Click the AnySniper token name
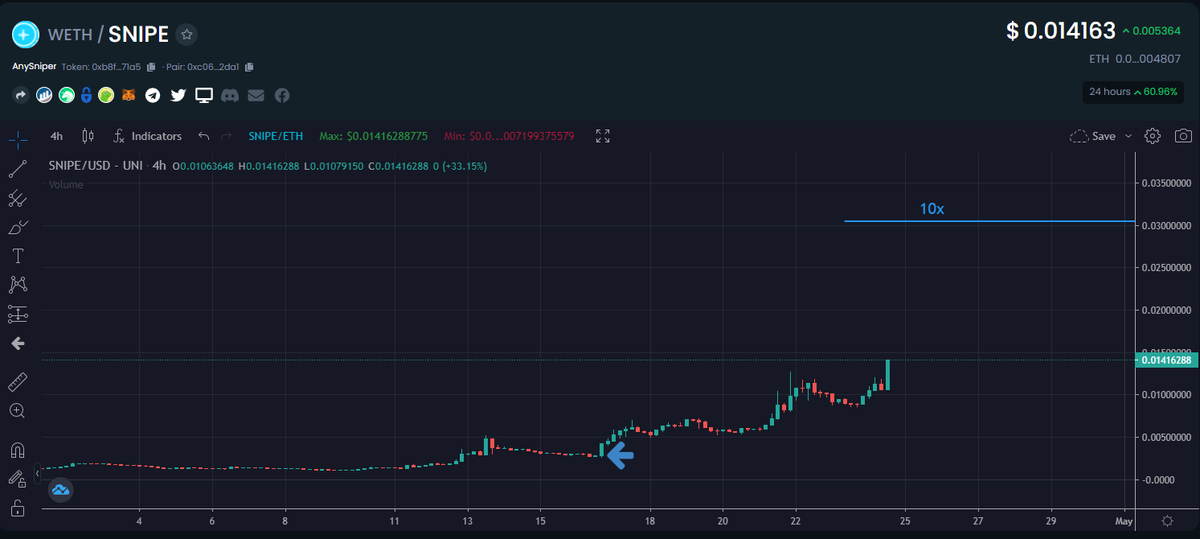This screenshot has height=539, width=1200. [33, 67]
